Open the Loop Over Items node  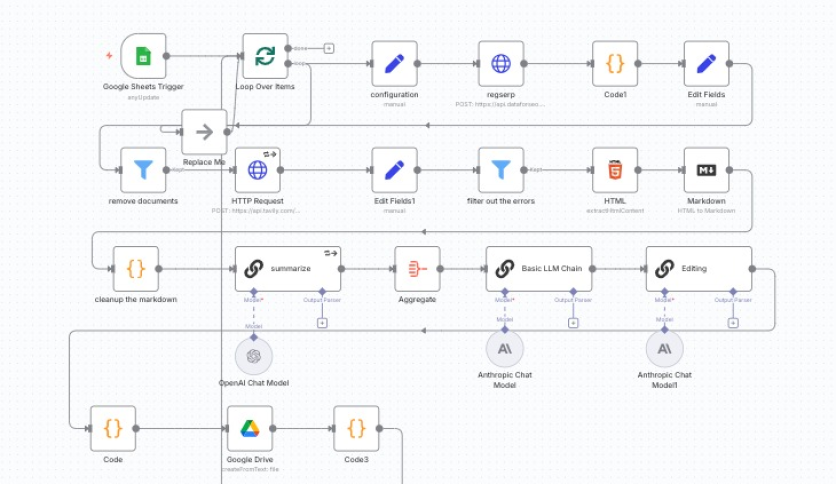[265, 56]
